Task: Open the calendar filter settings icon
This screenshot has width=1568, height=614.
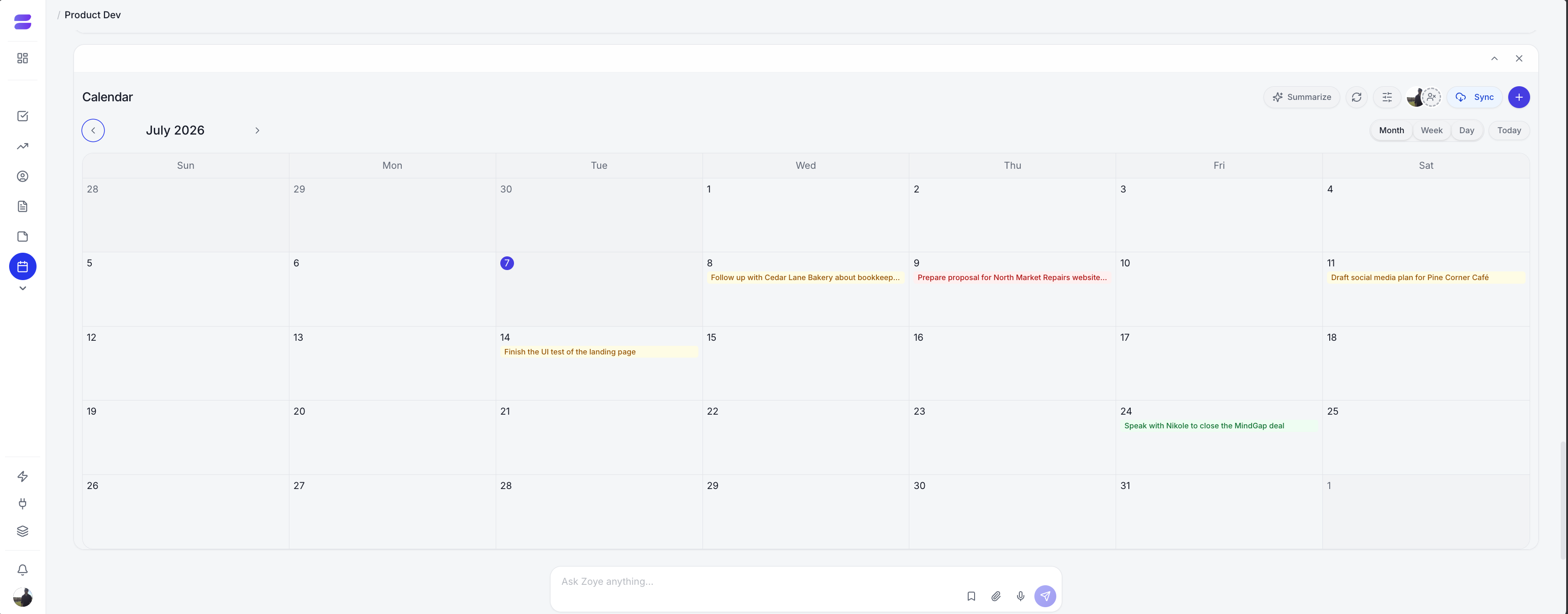Action: click(1387, 97)
